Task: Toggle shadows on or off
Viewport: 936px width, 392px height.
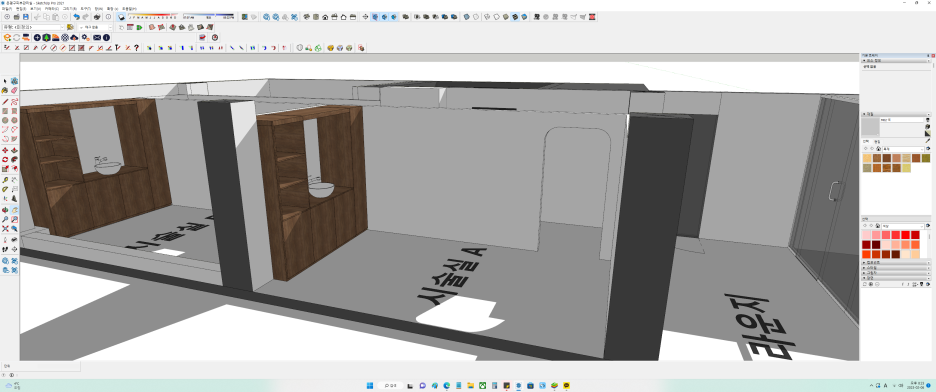Action: 121,17
